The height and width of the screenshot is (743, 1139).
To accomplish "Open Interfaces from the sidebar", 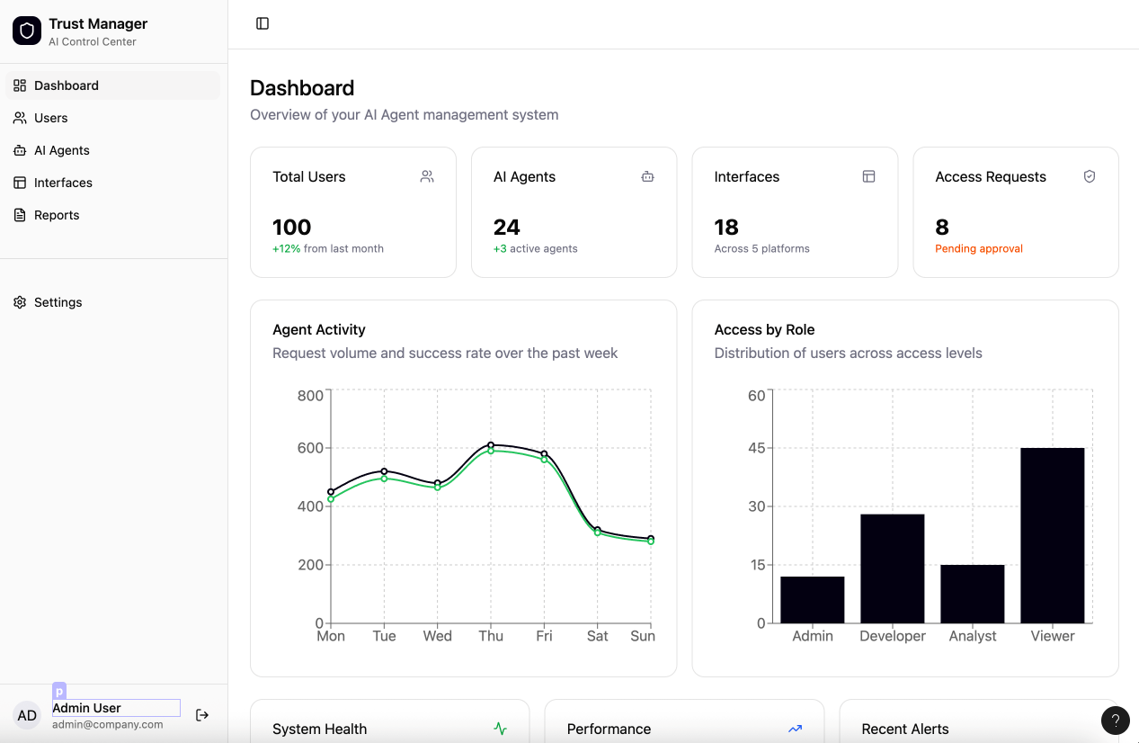I will click(63, 183).
